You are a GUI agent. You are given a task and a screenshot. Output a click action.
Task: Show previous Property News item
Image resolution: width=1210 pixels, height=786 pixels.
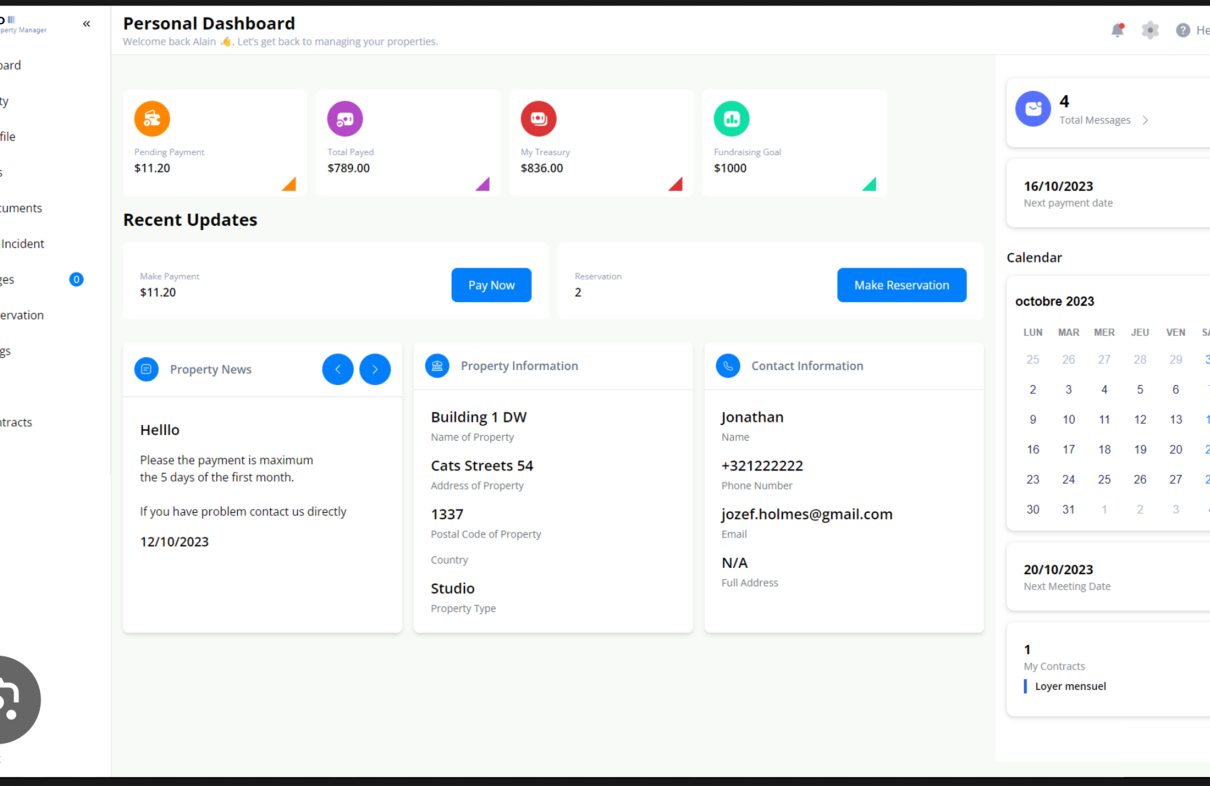[338, 369]
